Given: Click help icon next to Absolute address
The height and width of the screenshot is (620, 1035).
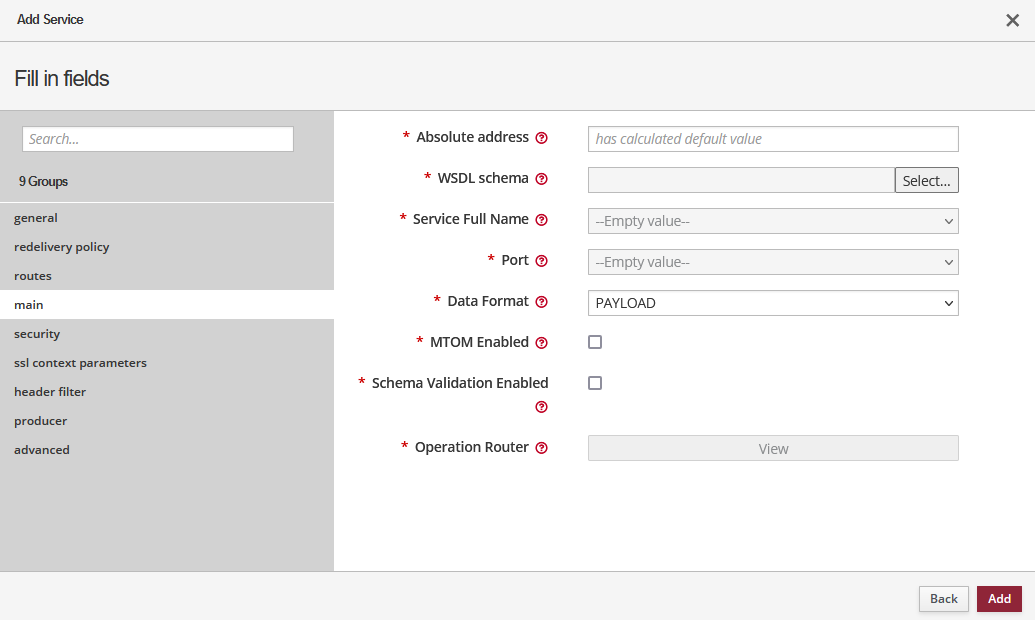Looking at the screenshot, I should tap(542, 138).
